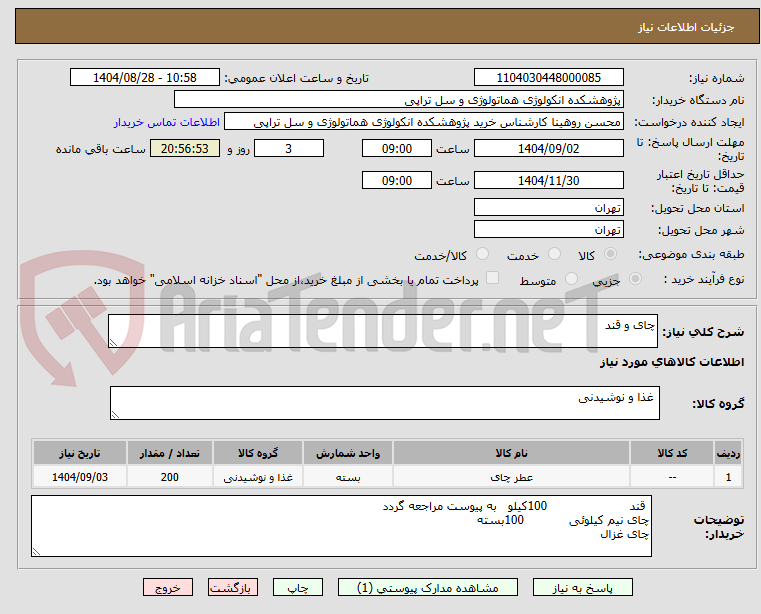This screenshot has width=761, height=614.
Task: Click the نام کالا column header
Action: 512,453
